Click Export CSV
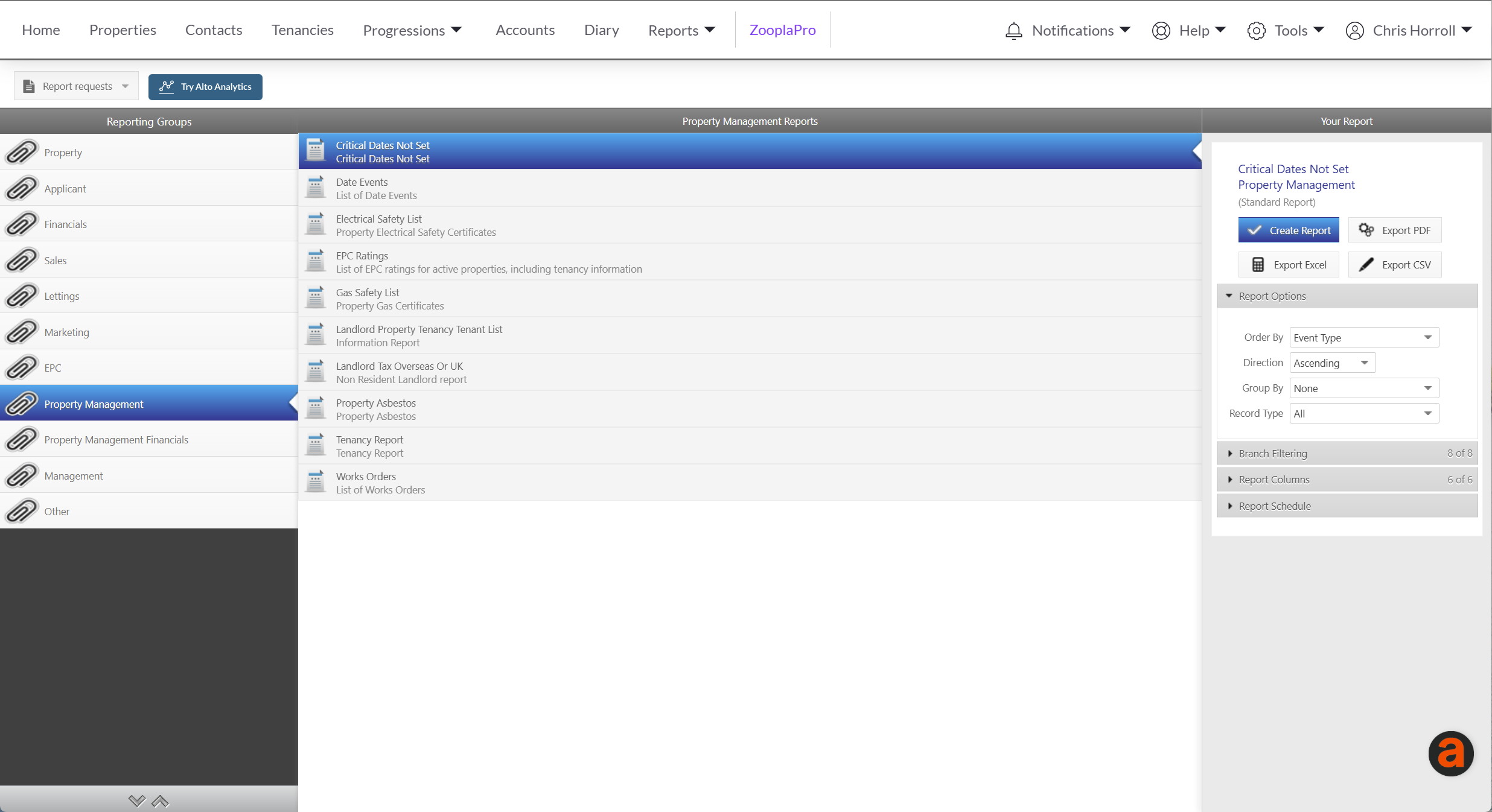The image size is (1492, 812). 1395,264
